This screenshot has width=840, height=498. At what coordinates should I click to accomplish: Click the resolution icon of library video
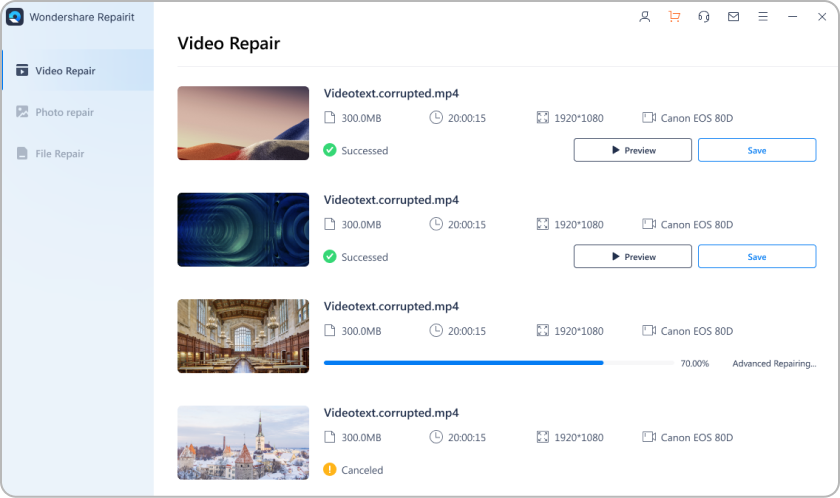[x=543, y=330]
